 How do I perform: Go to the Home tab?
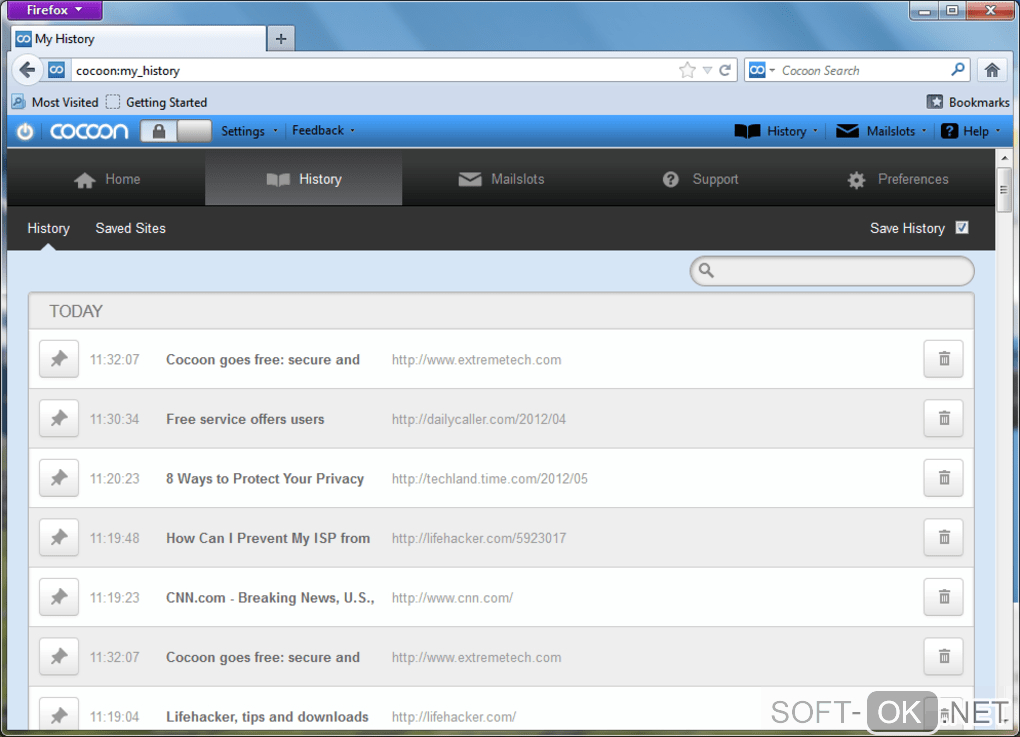[x=107, y=180]
